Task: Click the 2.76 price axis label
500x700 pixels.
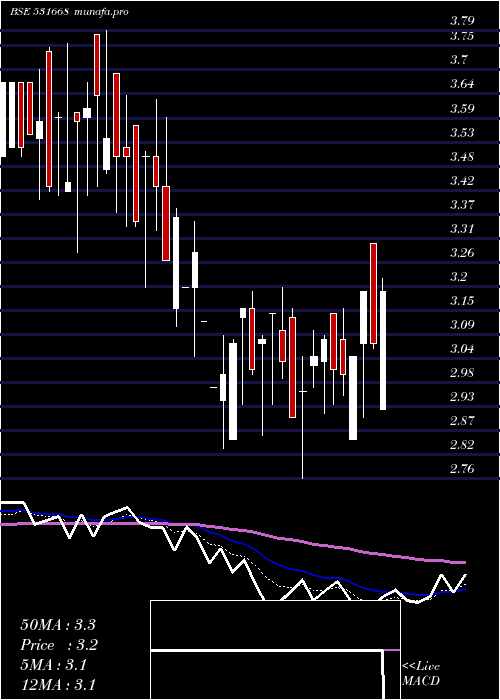Action: [x=462, y=469]
